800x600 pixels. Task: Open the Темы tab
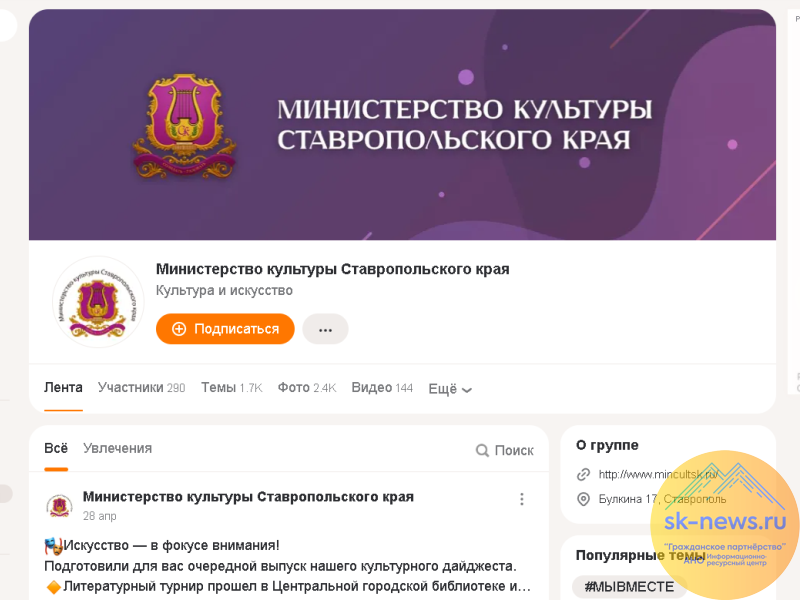[232, 388]
